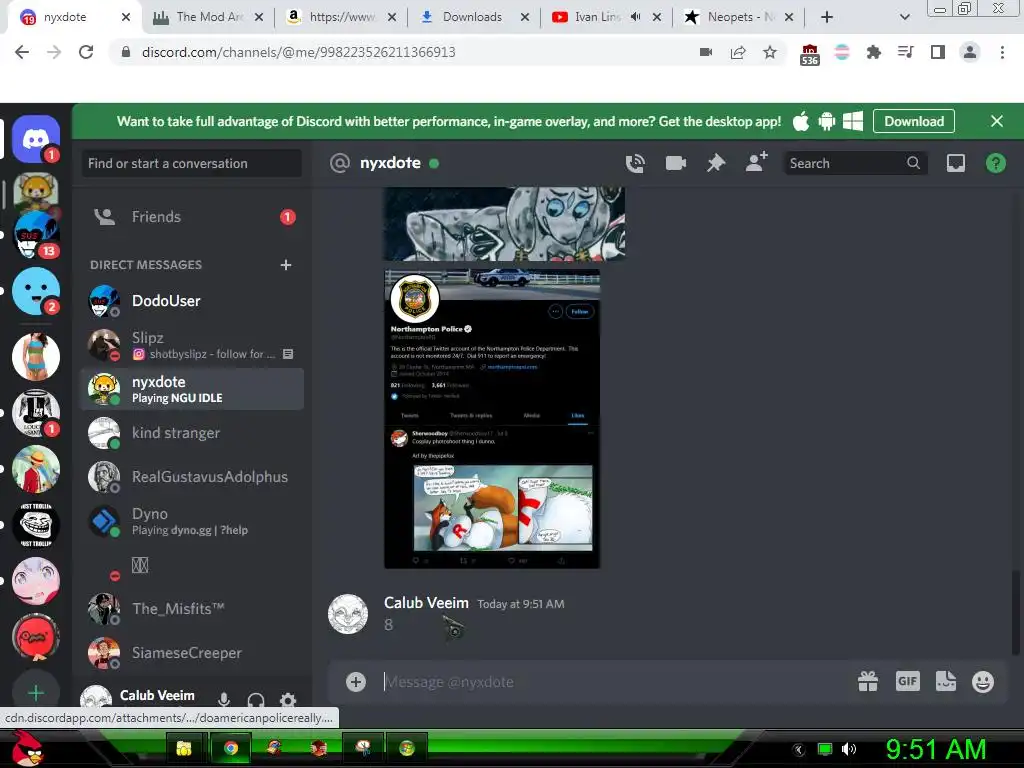Open the server with 13 notifications
1024x768 pixels.
(x=36, y=234)
